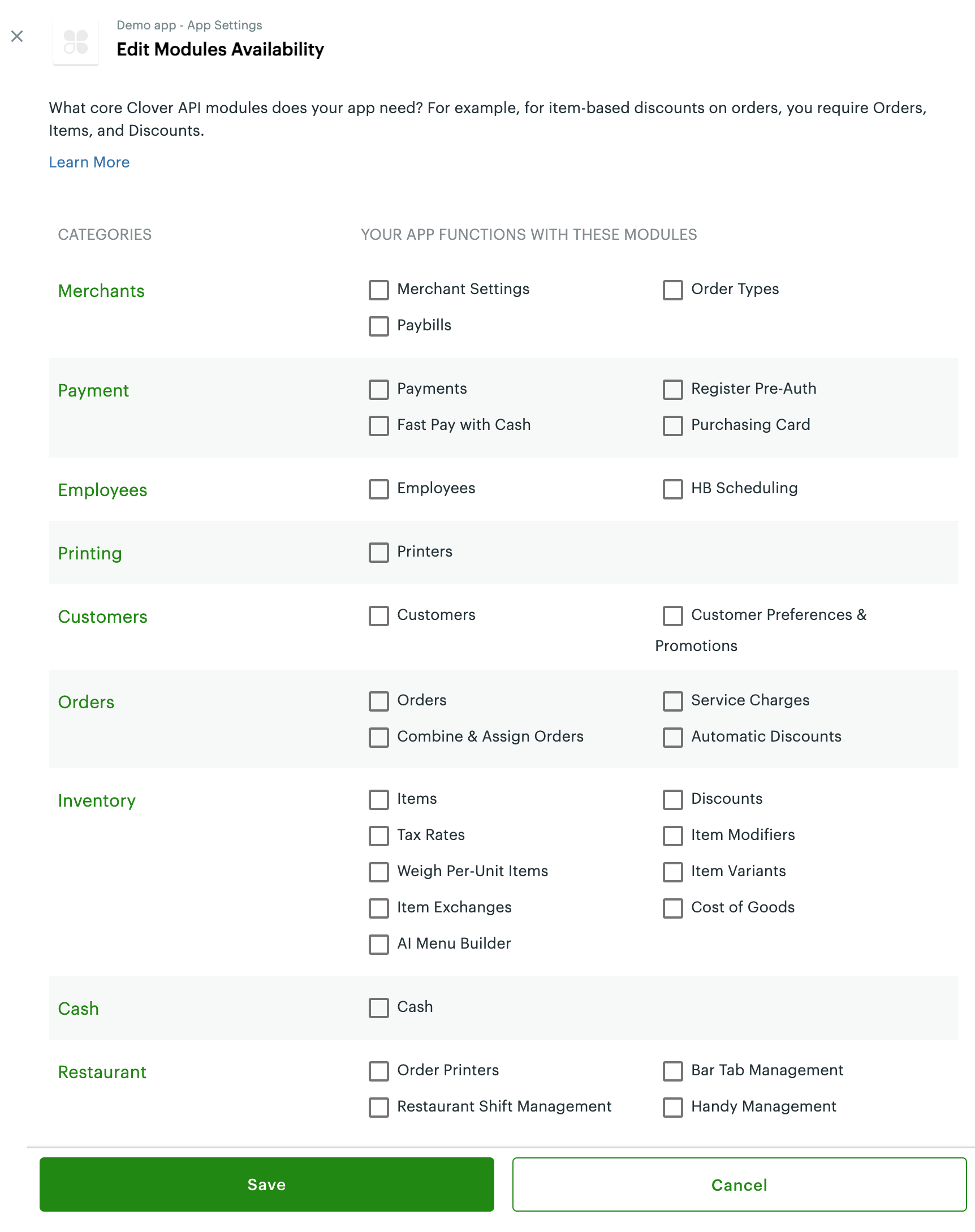Enable the Cash module
This screenshot has height=1232, width=975.
[378, 1008]
